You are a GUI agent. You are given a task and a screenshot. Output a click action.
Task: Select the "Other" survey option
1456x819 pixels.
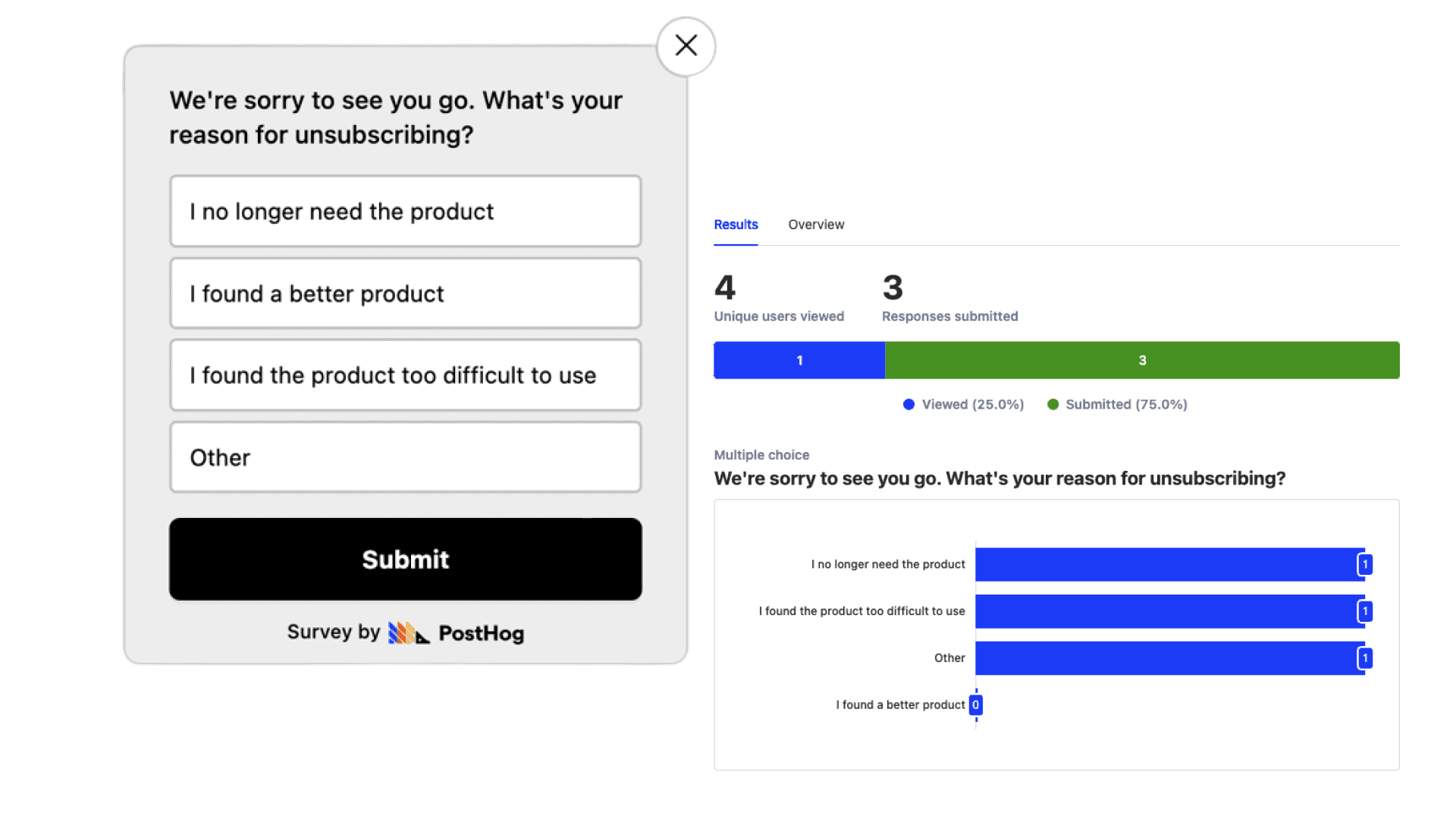coord(405,457)
